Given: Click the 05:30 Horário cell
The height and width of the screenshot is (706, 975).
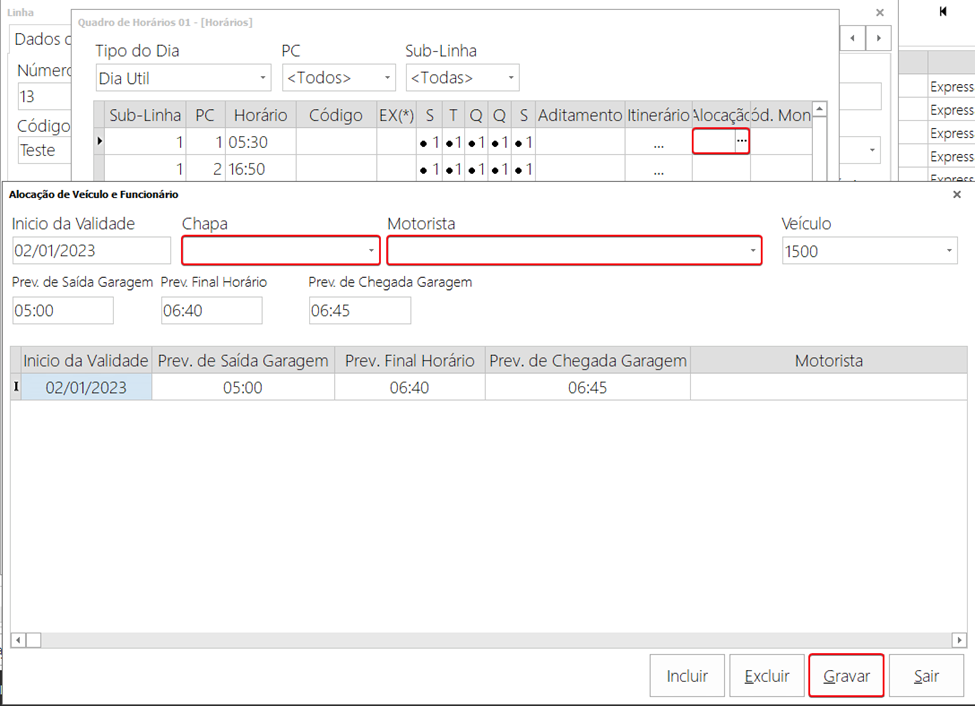Looking at the screenshot, I should tap(261, 142).
